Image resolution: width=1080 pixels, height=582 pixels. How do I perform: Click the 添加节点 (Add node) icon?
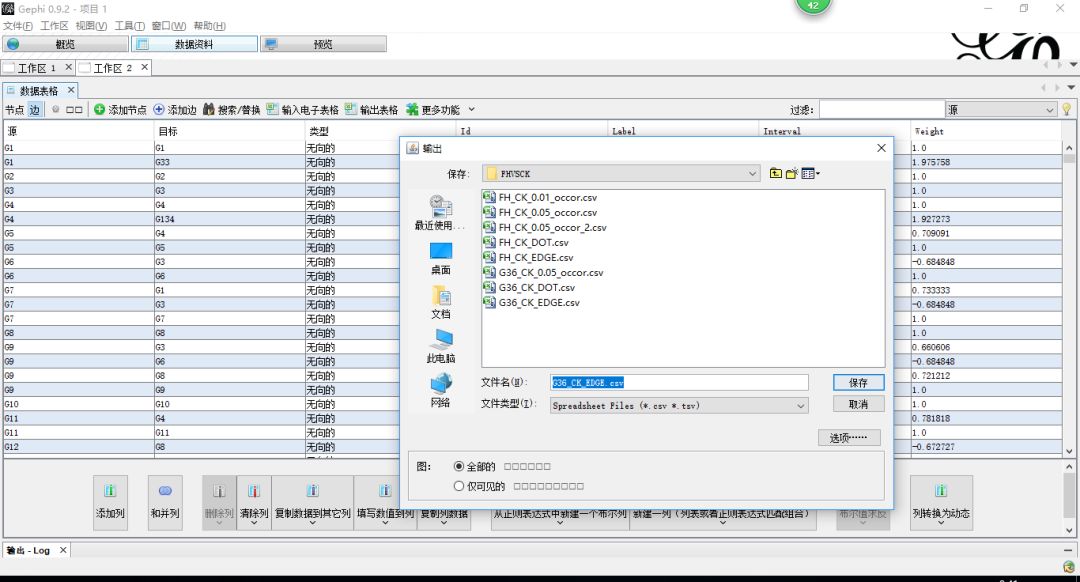[x=99, y=109]
